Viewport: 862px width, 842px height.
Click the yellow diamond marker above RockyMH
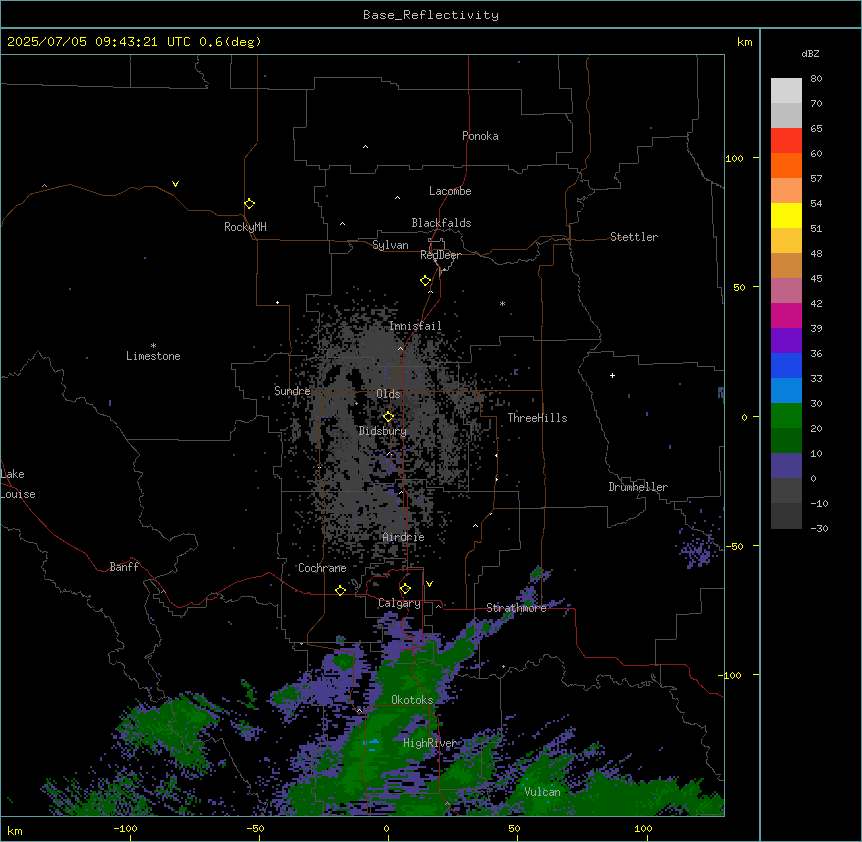click(249, 204)
